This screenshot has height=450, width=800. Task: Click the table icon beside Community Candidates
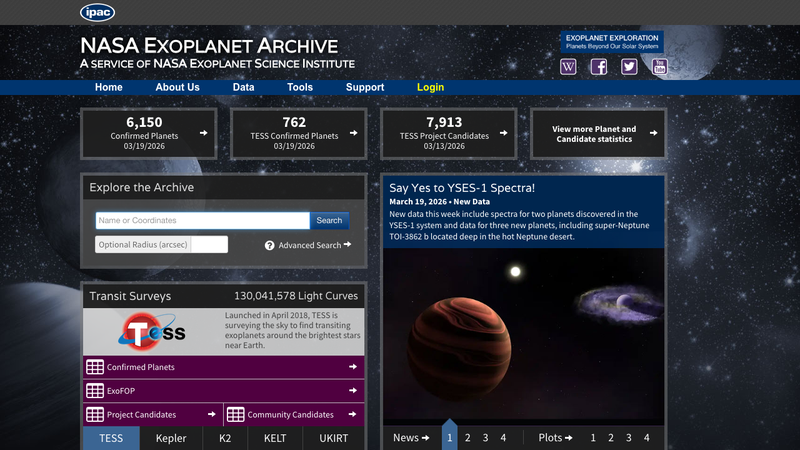pyautogui.click(x=235, y=414)
